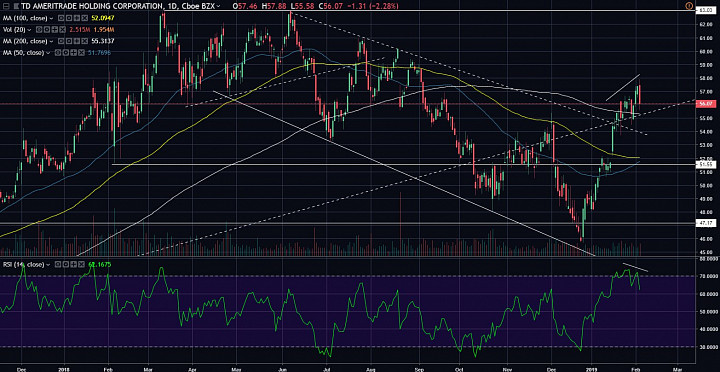This screenshot has height=372, width=720.
Task: Expand the MA (50, close) dropdown arrow
Action: click(x=48, y=53)
